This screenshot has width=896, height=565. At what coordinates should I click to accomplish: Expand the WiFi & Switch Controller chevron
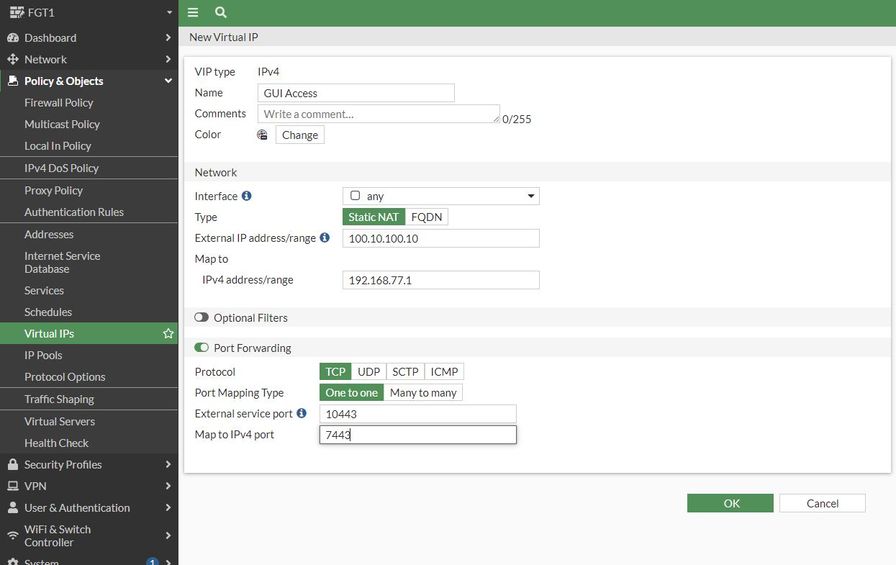click(168, 535)
